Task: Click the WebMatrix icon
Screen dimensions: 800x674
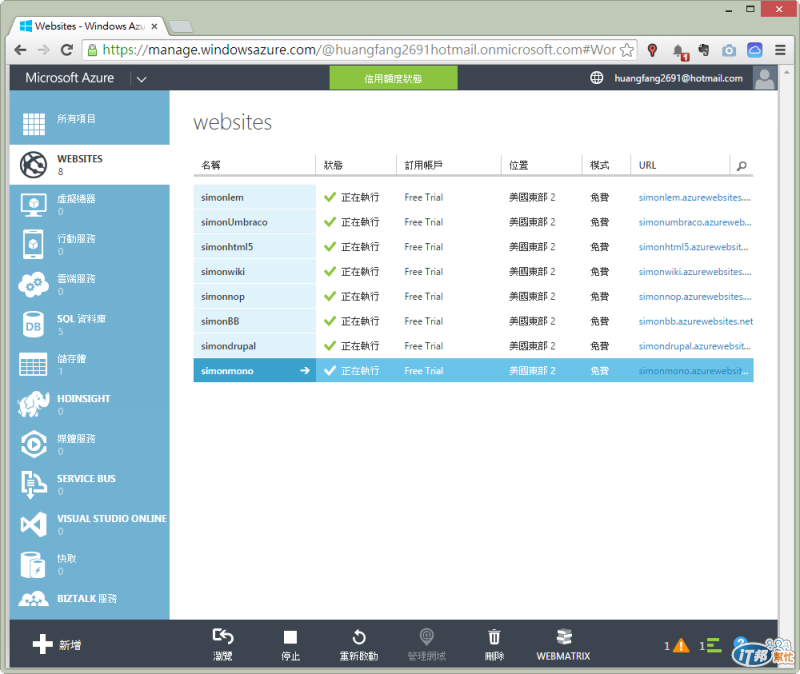Action: tap(564, 637)
